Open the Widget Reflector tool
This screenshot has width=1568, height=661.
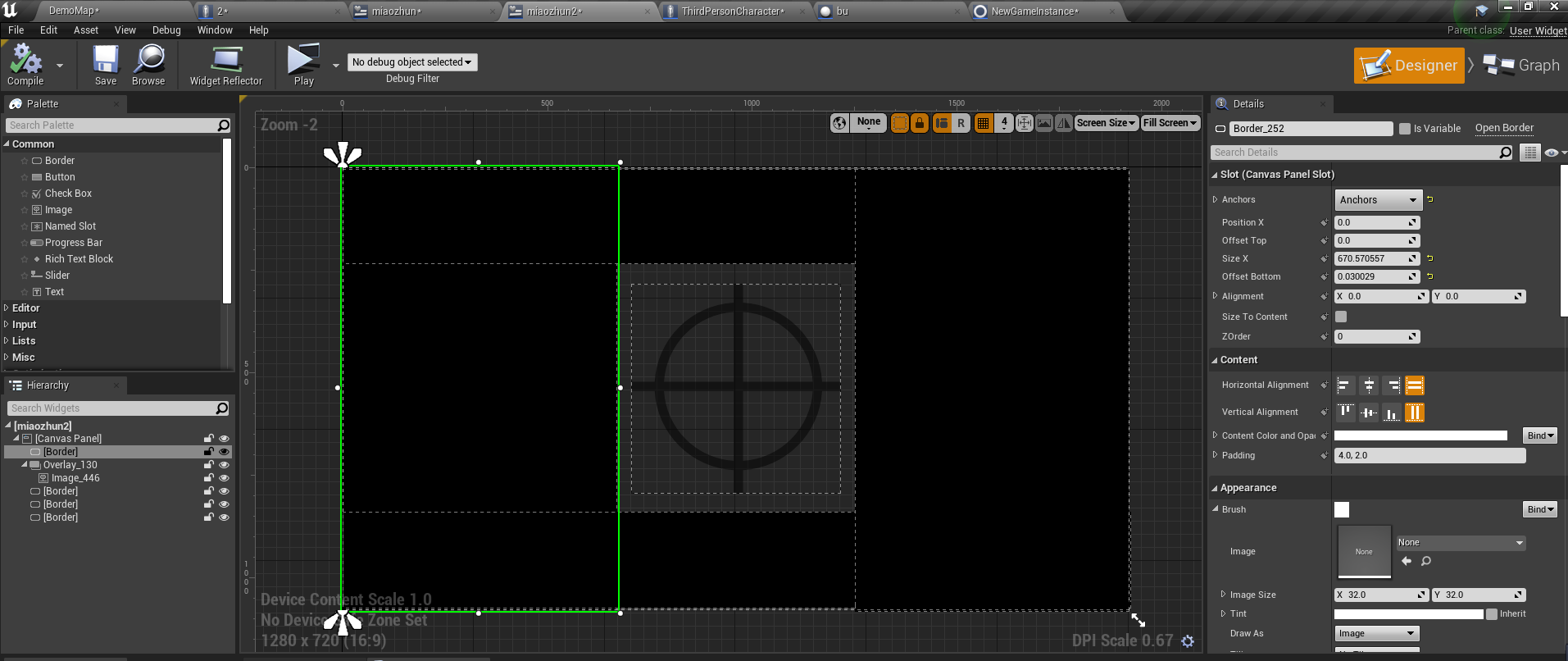pos(226,65)
